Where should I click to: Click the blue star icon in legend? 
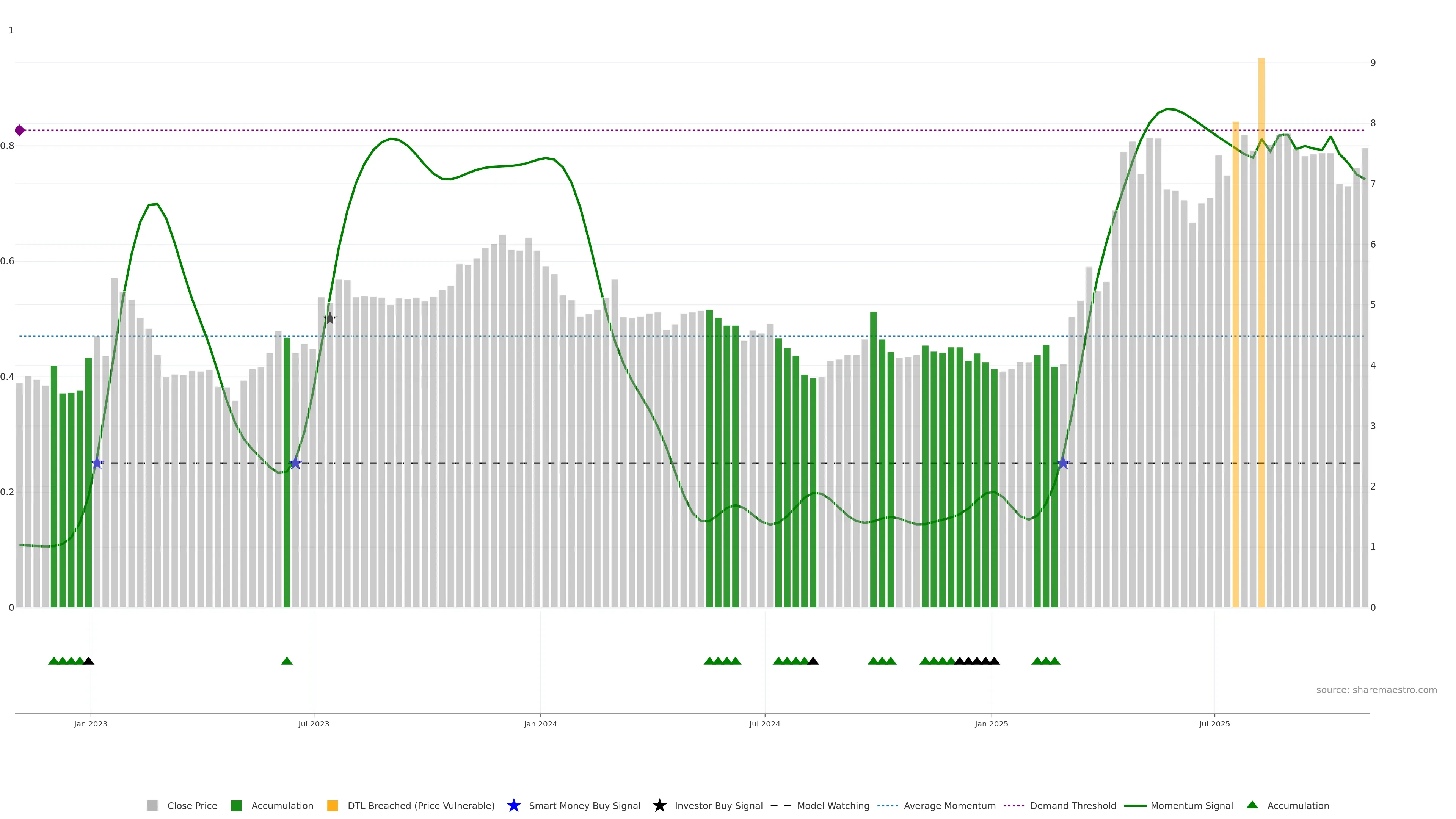[x=513, y=805]
